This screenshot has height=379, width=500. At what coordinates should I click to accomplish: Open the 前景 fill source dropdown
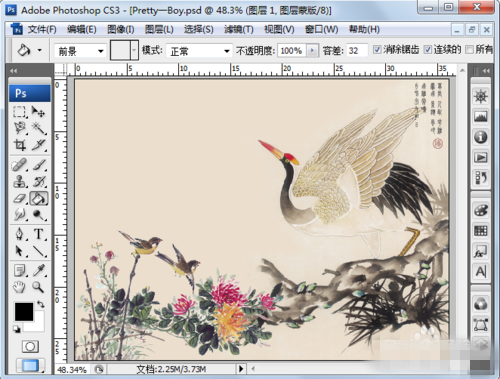point(80,51)
